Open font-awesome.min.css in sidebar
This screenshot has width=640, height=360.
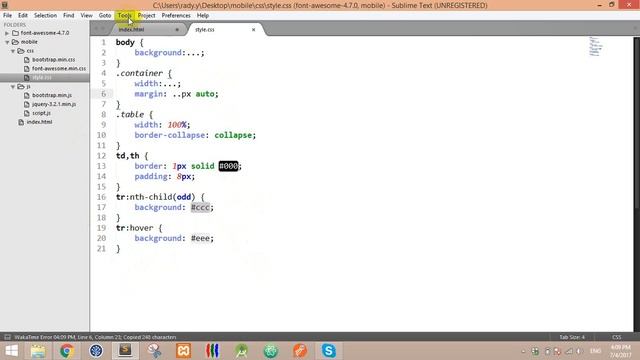pos(59,69)
